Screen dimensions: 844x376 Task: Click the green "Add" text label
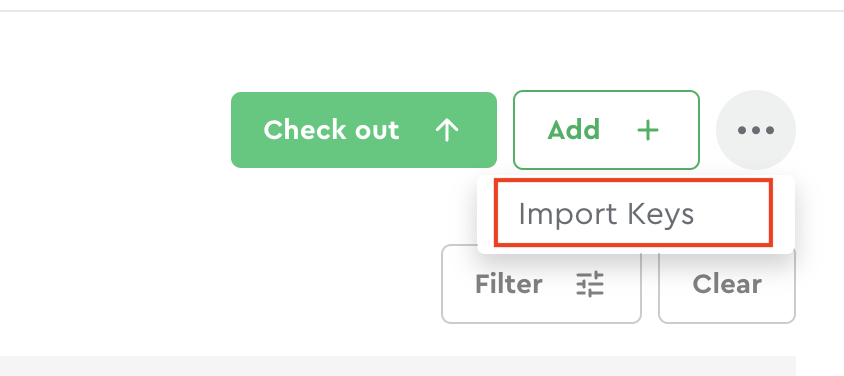(x=574, y=130)
